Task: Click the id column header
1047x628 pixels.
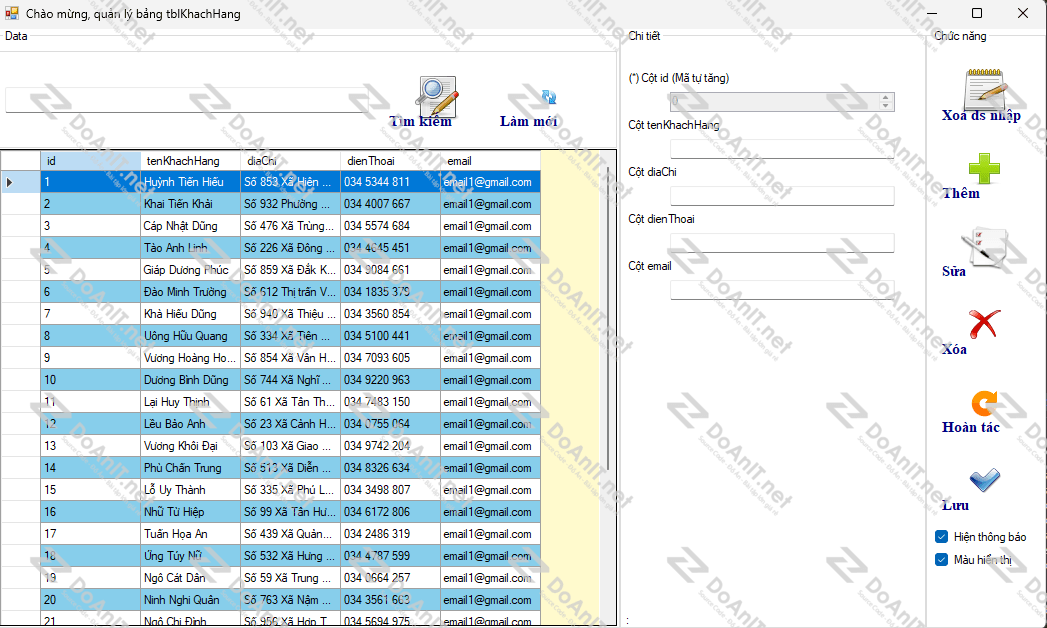Action: tap(90, 161)
